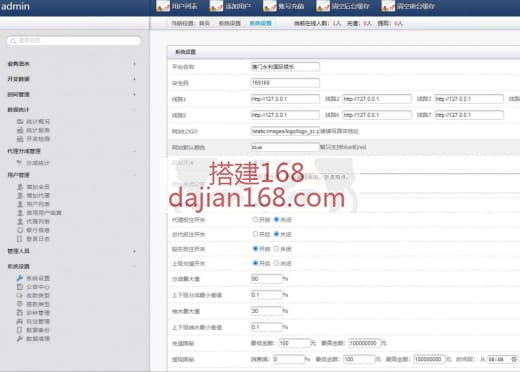Click the 清空前台缓存 toolbar icon
Image resolution: width=520 pixels, height=372 pixels.
[388, 6]
